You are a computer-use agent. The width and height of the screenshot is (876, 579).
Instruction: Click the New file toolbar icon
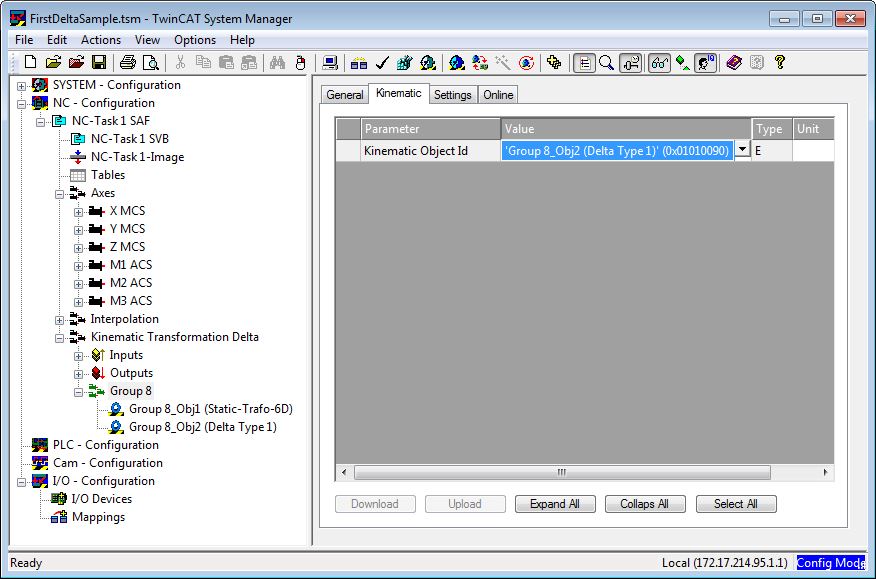click(31, 63)
